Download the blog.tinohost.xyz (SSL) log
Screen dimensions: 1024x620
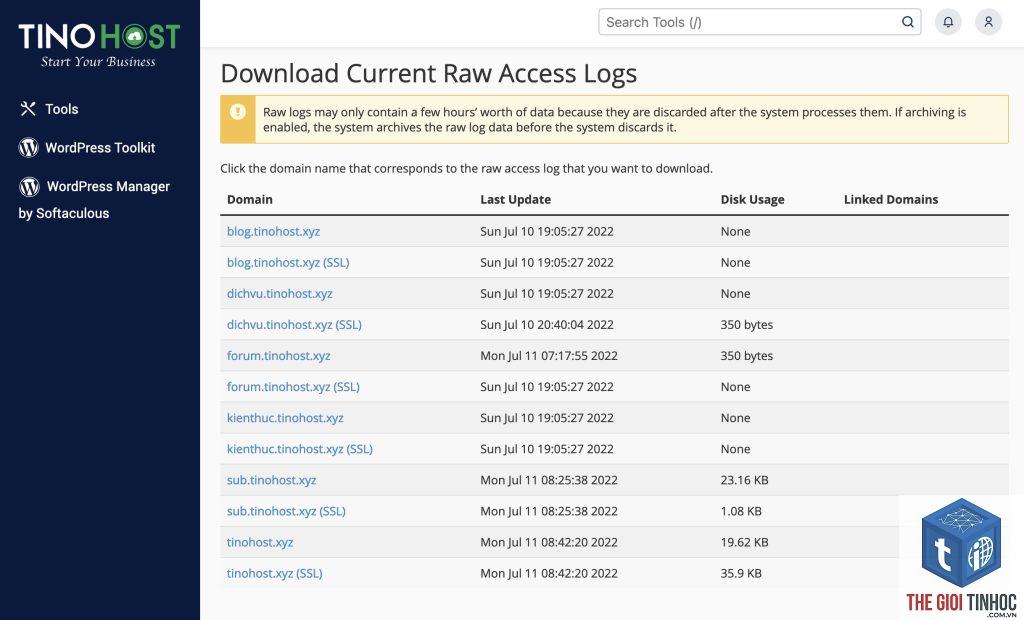point(288,263)
